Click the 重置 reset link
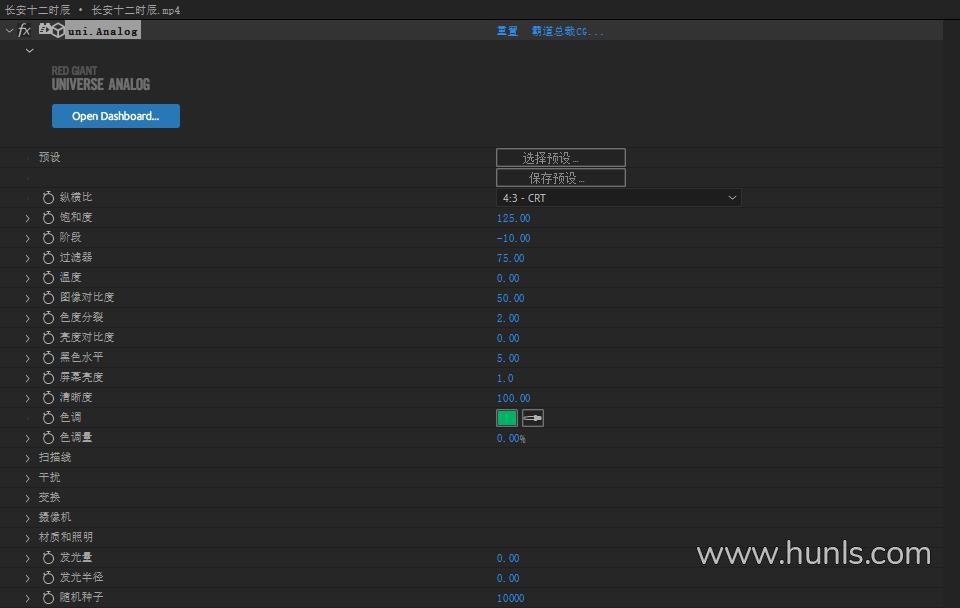Viewport: 960px width, 608px height. pyautogui.click(x=507, y=31)
